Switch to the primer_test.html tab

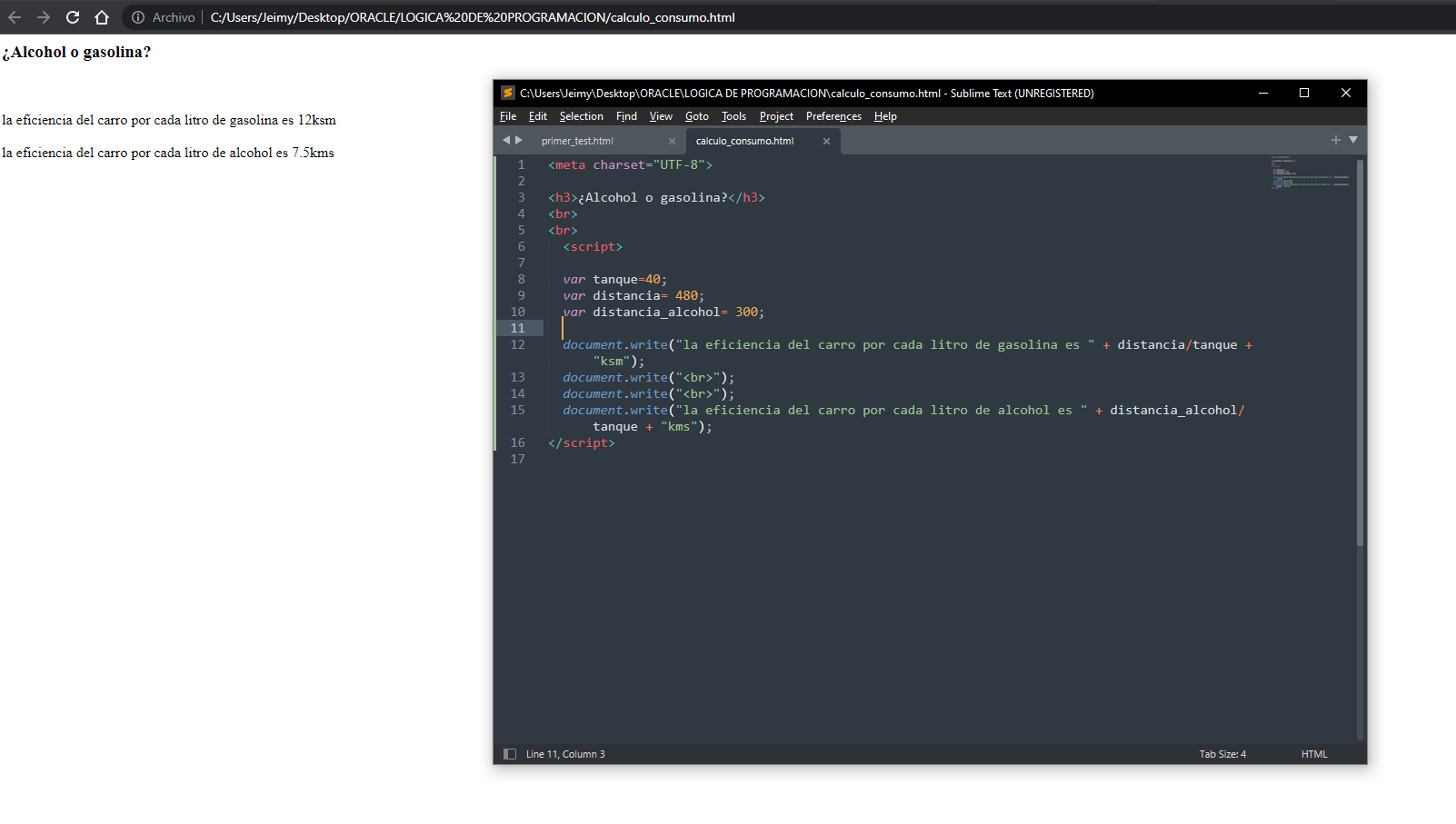(577, 141)
